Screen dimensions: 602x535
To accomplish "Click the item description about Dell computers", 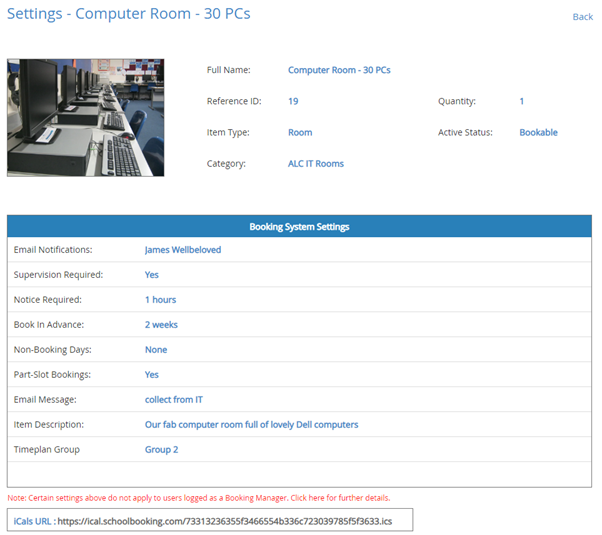I will pyautogui.click(x=251, y=424).
